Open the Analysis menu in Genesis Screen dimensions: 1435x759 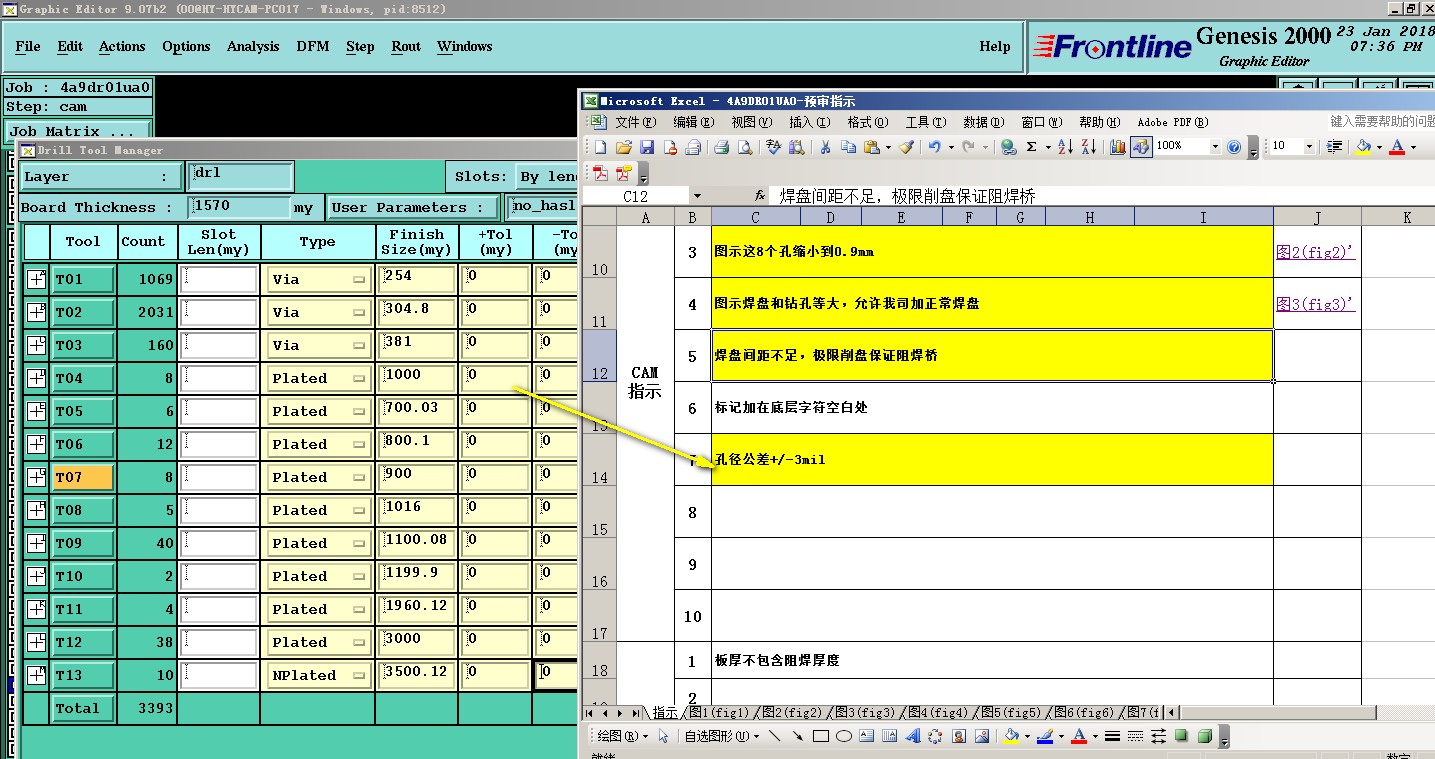point(253,46)
